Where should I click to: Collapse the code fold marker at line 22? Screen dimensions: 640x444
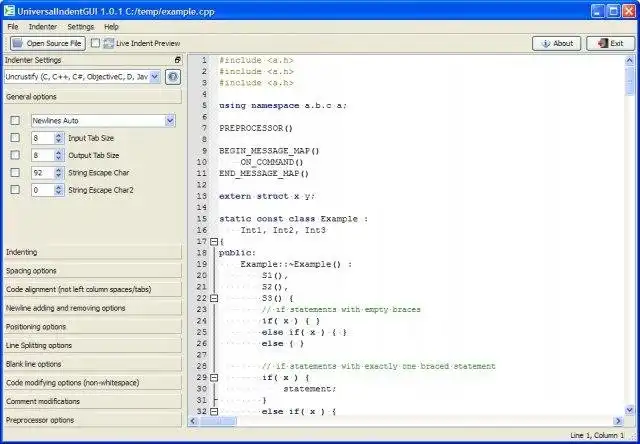point(213,298)
